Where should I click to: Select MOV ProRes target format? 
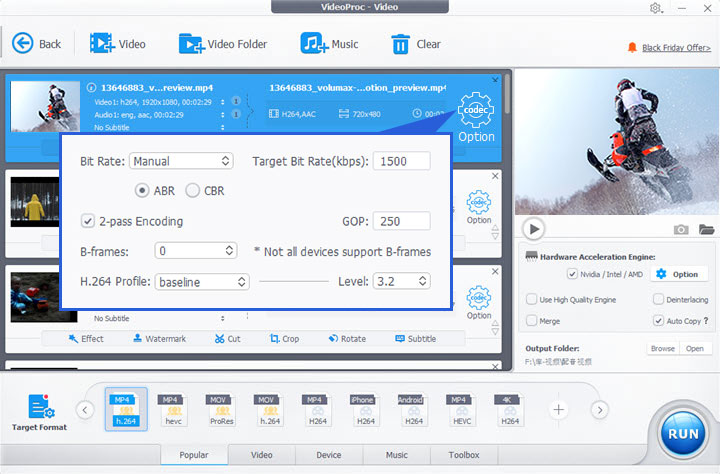click(221, 409)
